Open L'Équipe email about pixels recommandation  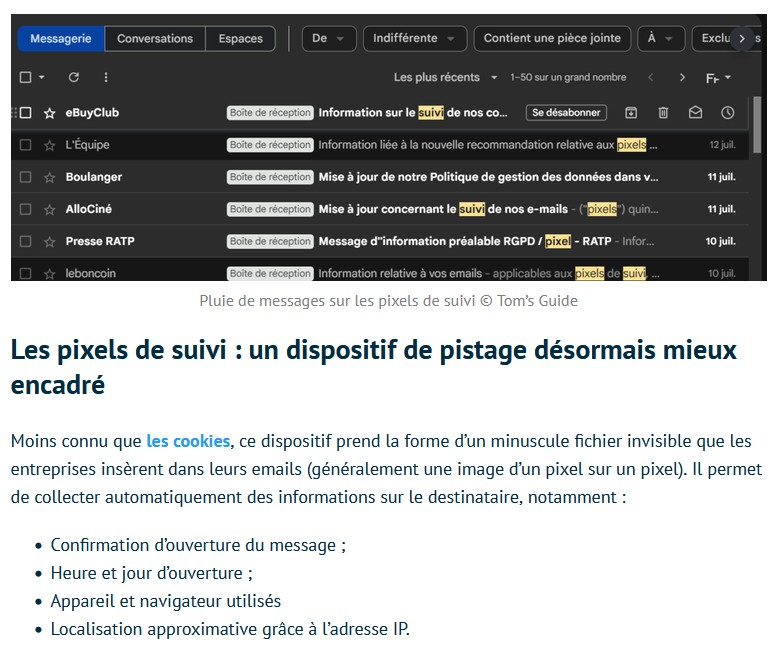[x=488, y=145]
